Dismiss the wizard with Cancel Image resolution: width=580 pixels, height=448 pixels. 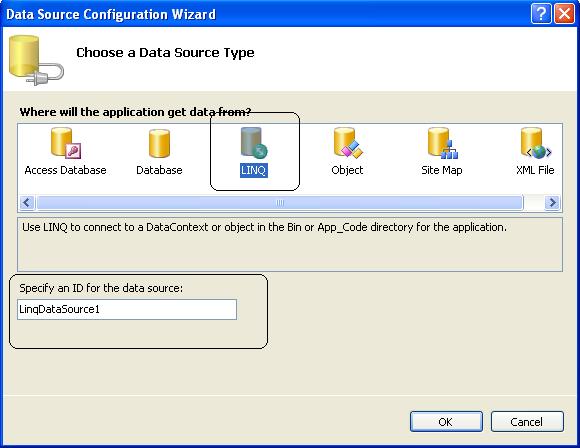(527, 421)
